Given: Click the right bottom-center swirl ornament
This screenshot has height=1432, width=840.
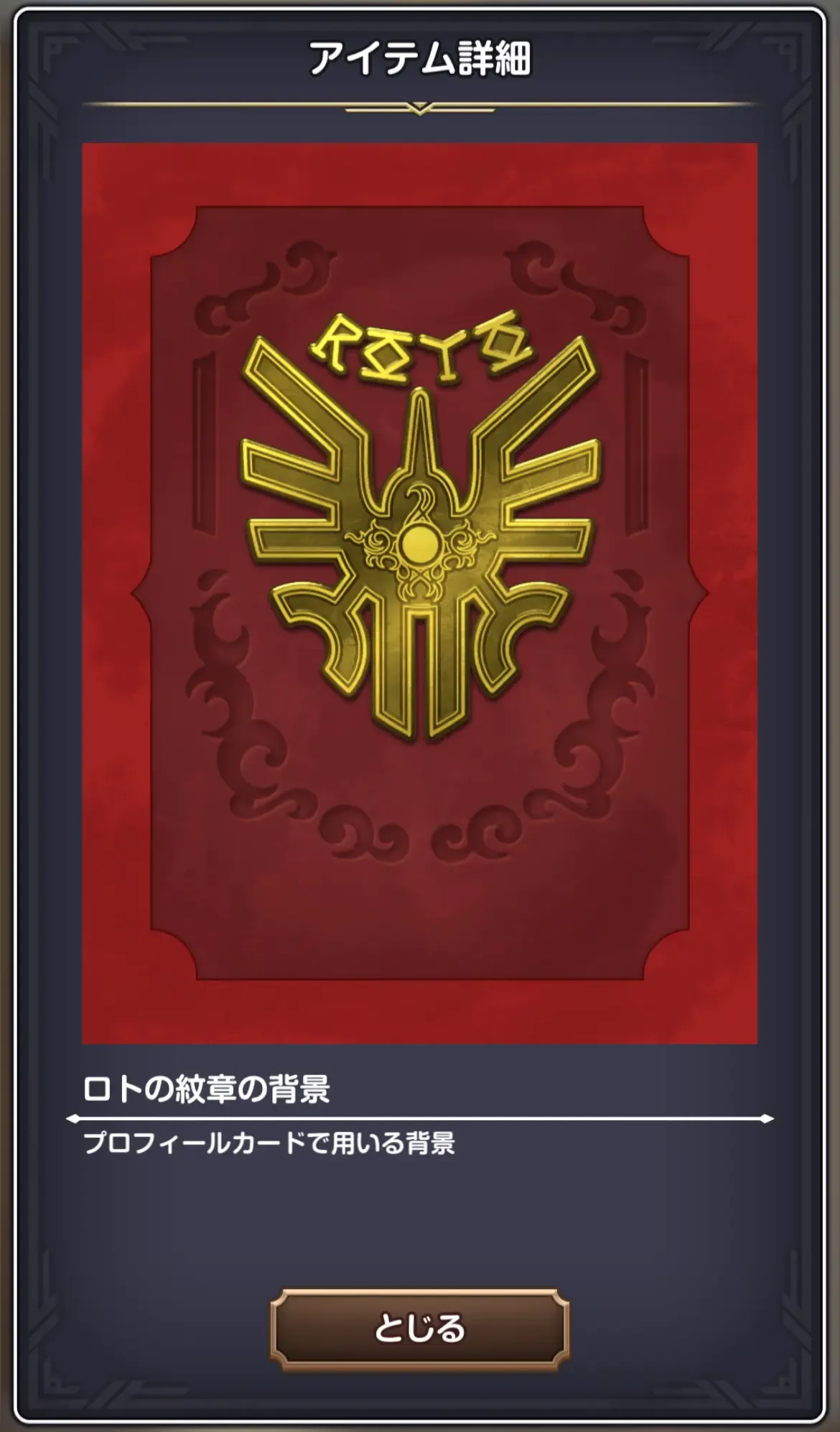Looking at the screenshot, I should click(x=477, y=830).
